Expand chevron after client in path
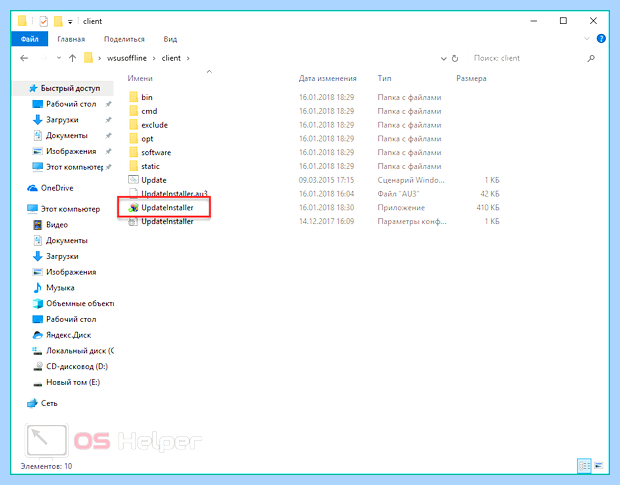 point(188,58)
